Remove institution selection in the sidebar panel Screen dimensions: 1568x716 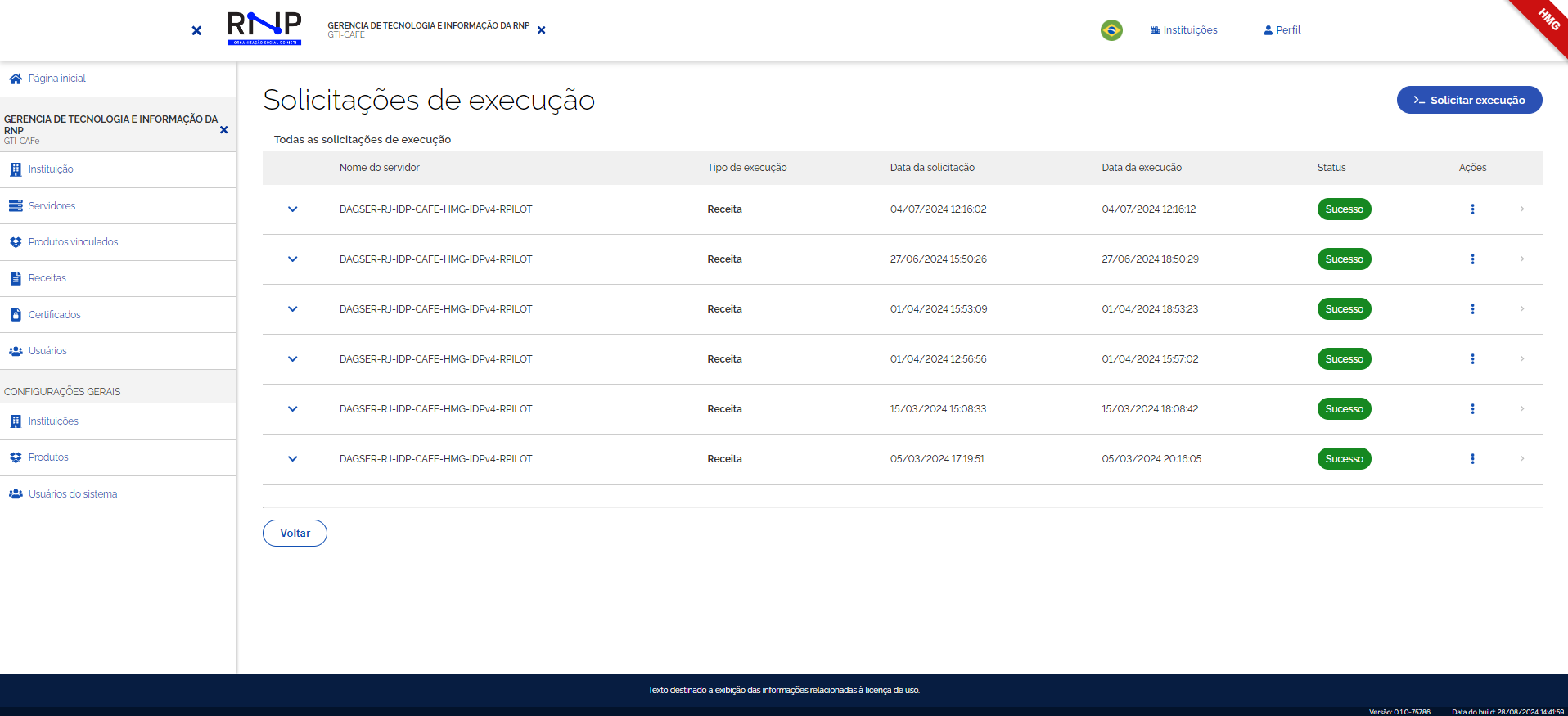[223, 130]
